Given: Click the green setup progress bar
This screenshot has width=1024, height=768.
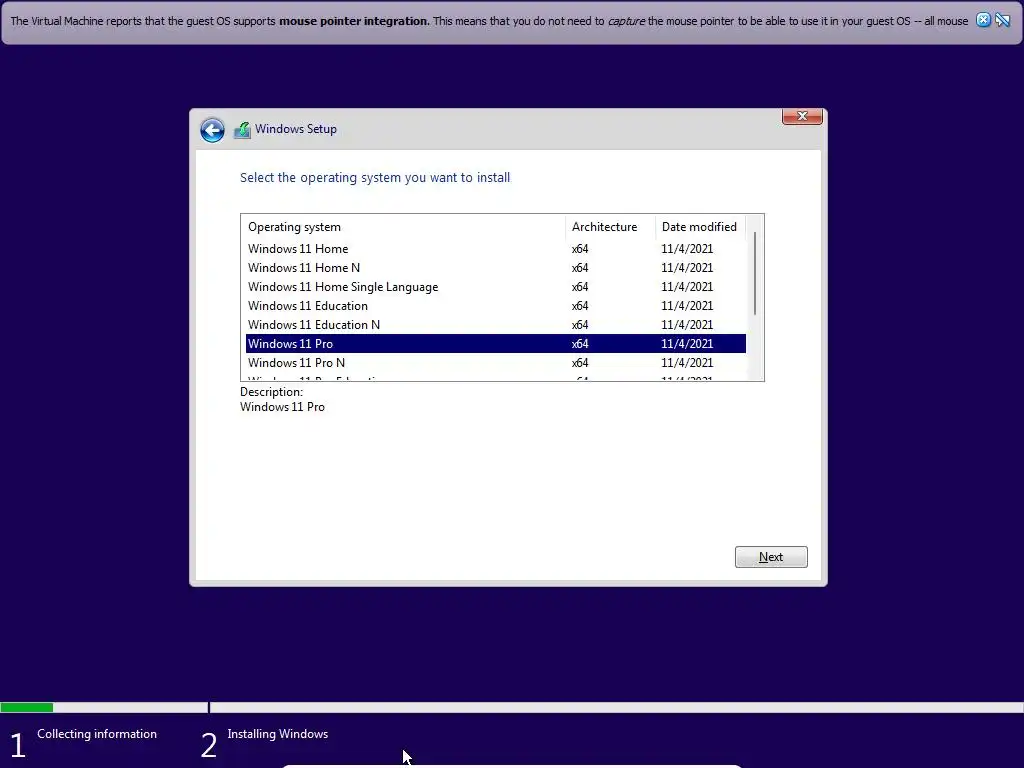Looking at the screenshot, I should coord(27,707).
